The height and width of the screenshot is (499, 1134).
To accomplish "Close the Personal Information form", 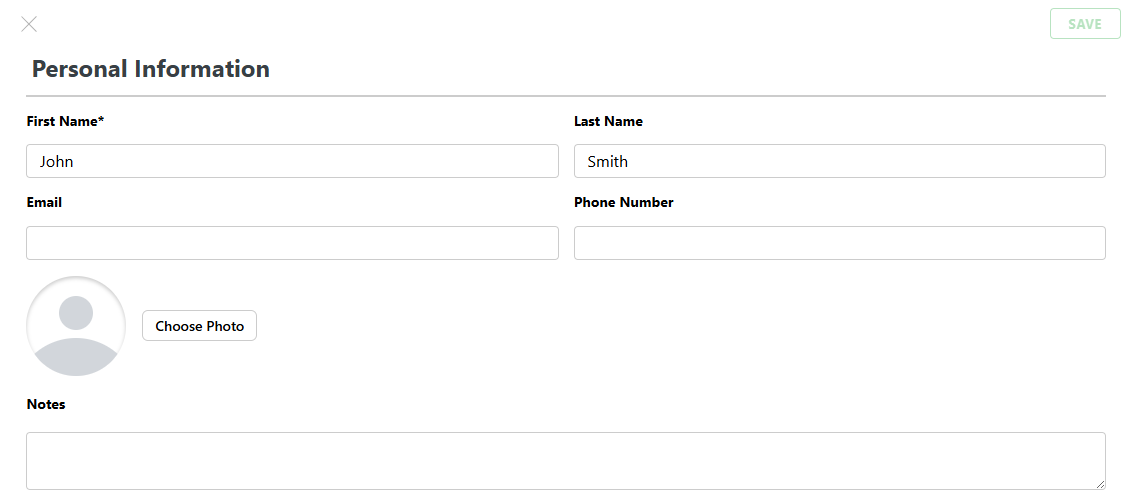I will pos(29,24).
